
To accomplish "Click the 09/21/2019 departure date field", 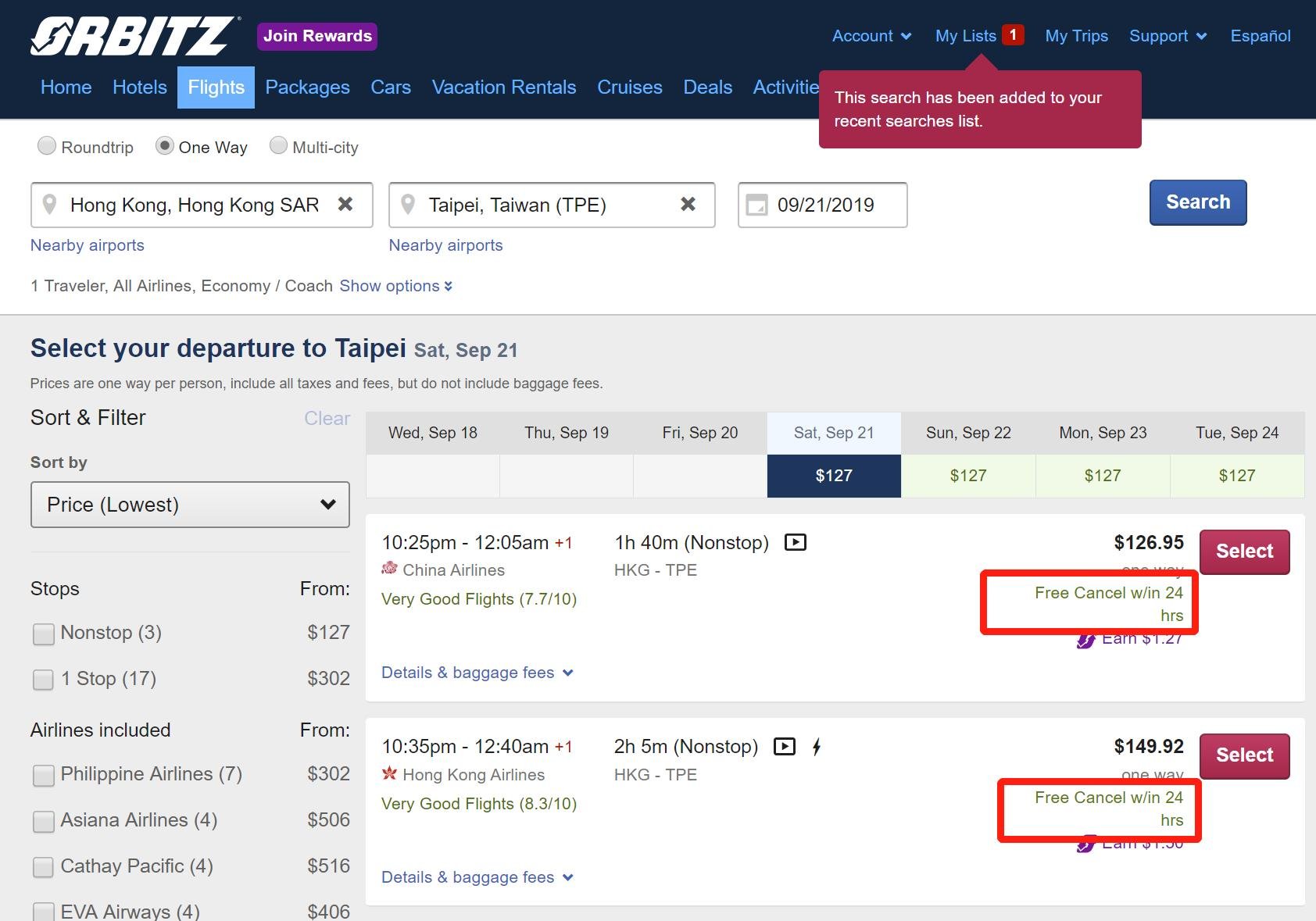I will coord(823,205).
